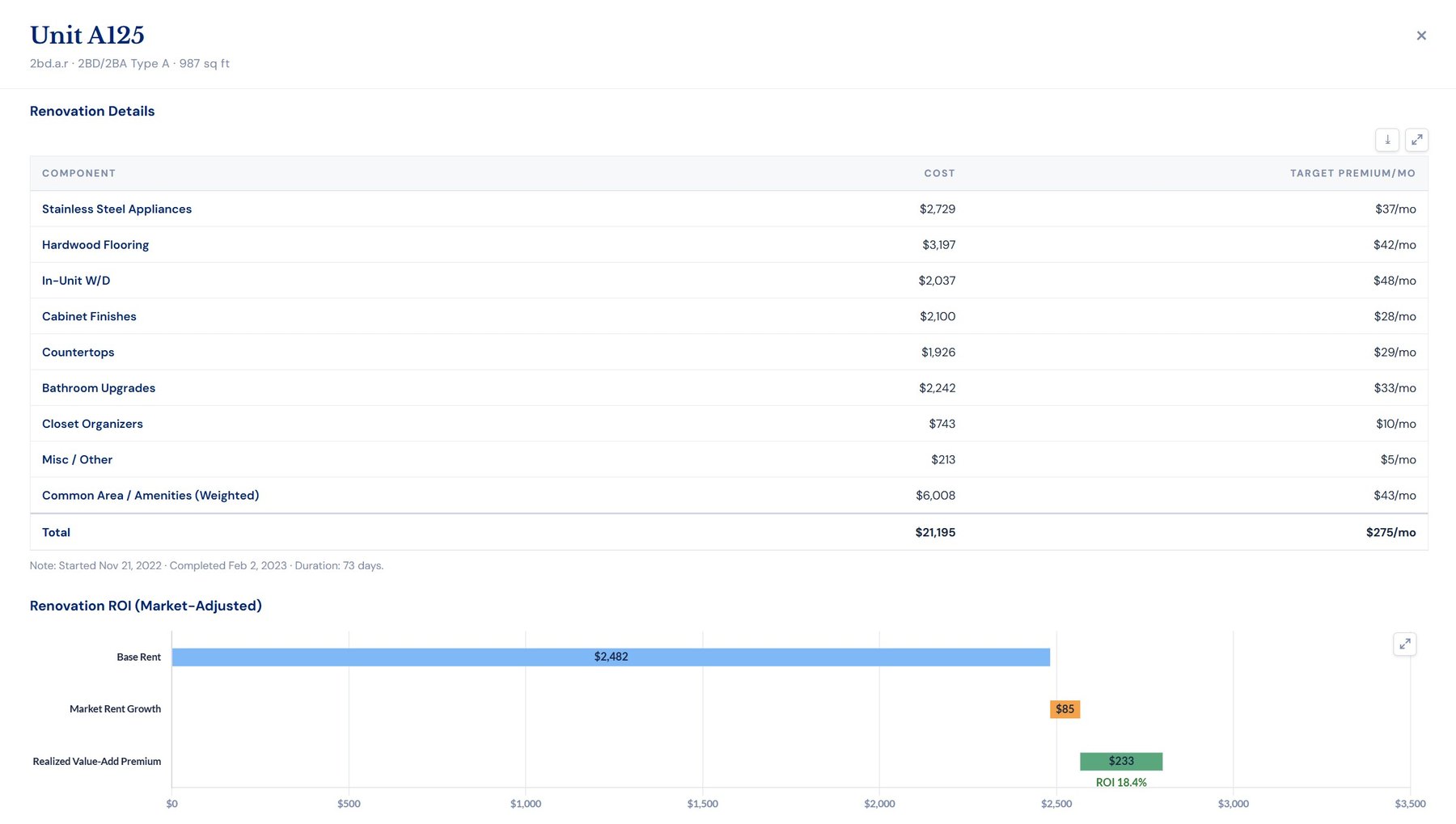The height and width of the screenshot is (824, 1456).
Task: Click the COMPONENT column header
Action: click(78, 173)
